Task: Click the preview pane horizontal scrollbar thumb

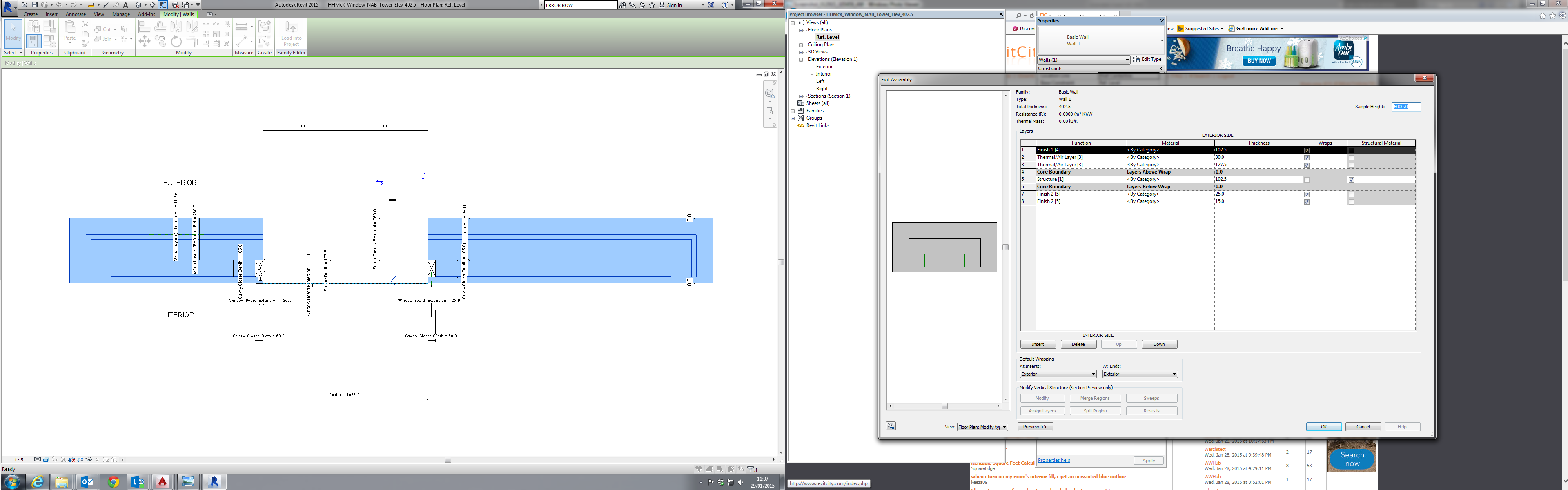Action: [944, 406]
